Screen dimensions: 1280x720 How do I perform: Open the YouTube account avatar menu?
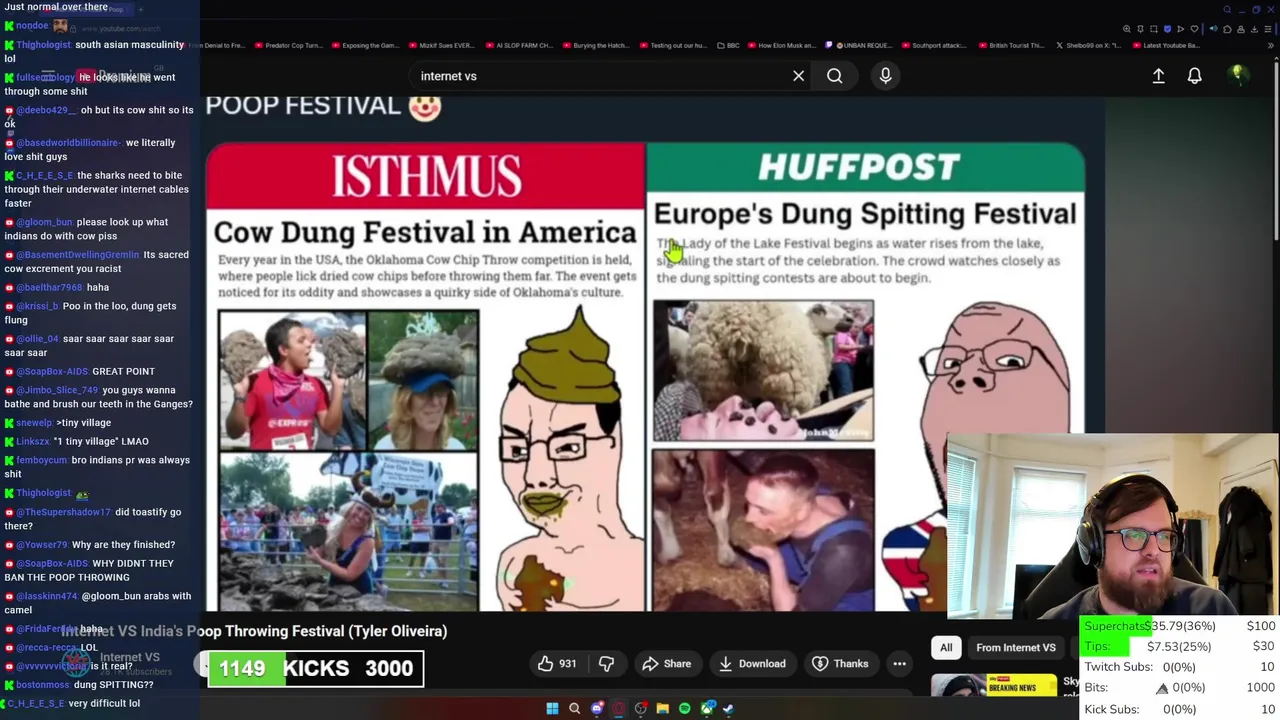pyautogui.click(x=1237, y=75)
